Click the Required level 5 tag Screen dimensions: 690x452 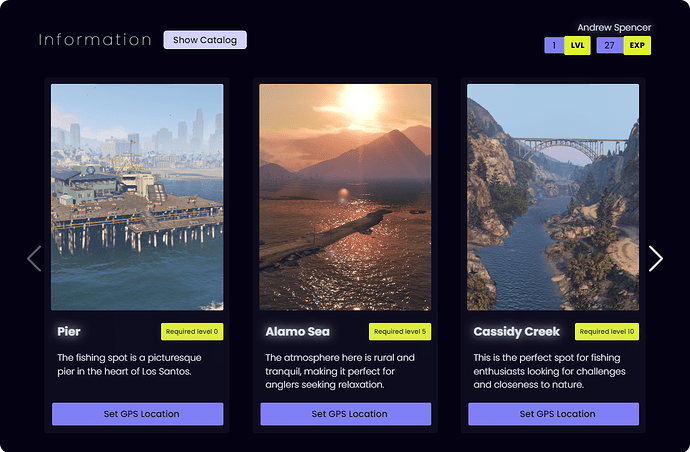click(399, 332)
